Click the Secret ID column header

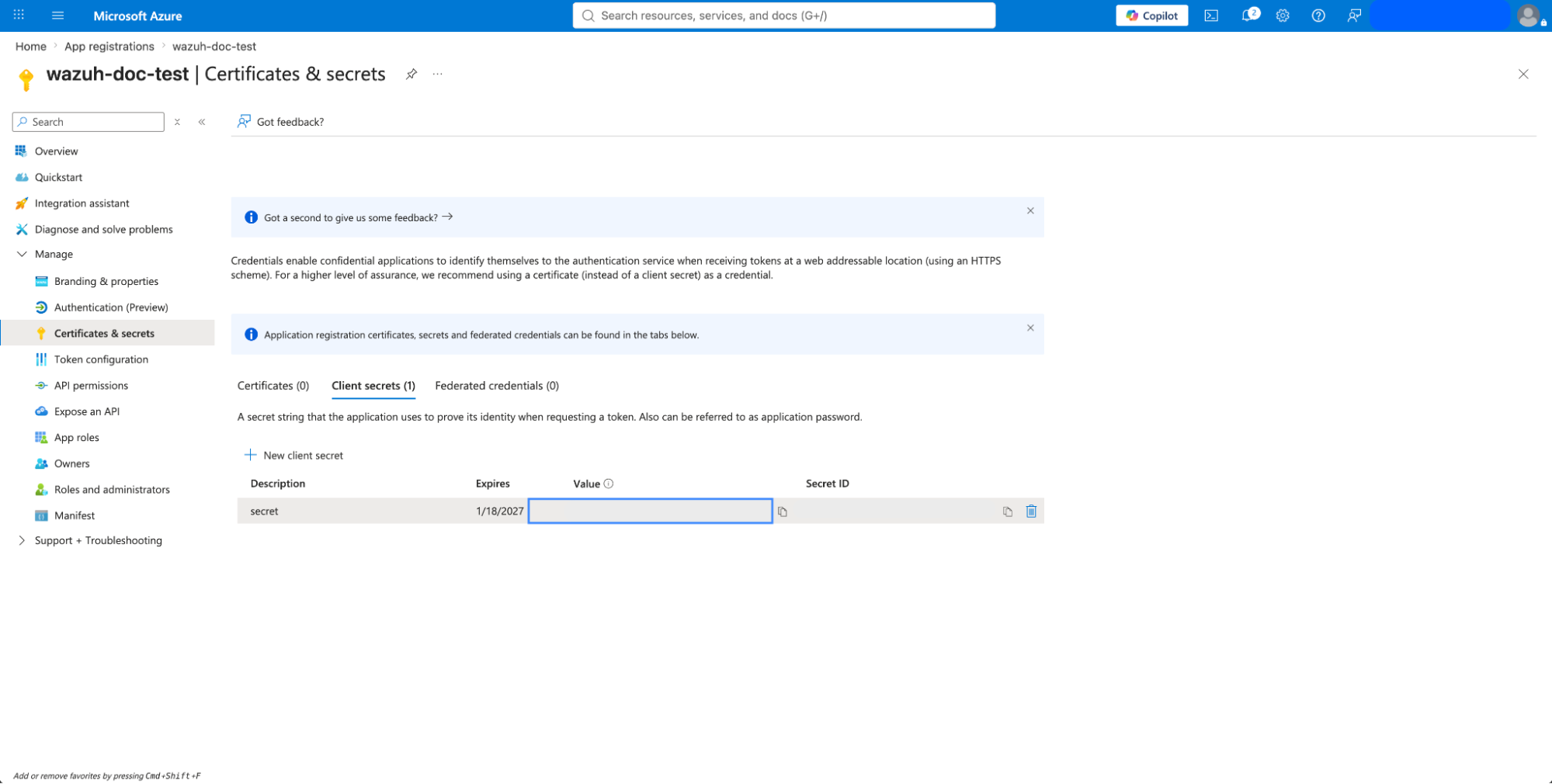[x=828, y=484]
